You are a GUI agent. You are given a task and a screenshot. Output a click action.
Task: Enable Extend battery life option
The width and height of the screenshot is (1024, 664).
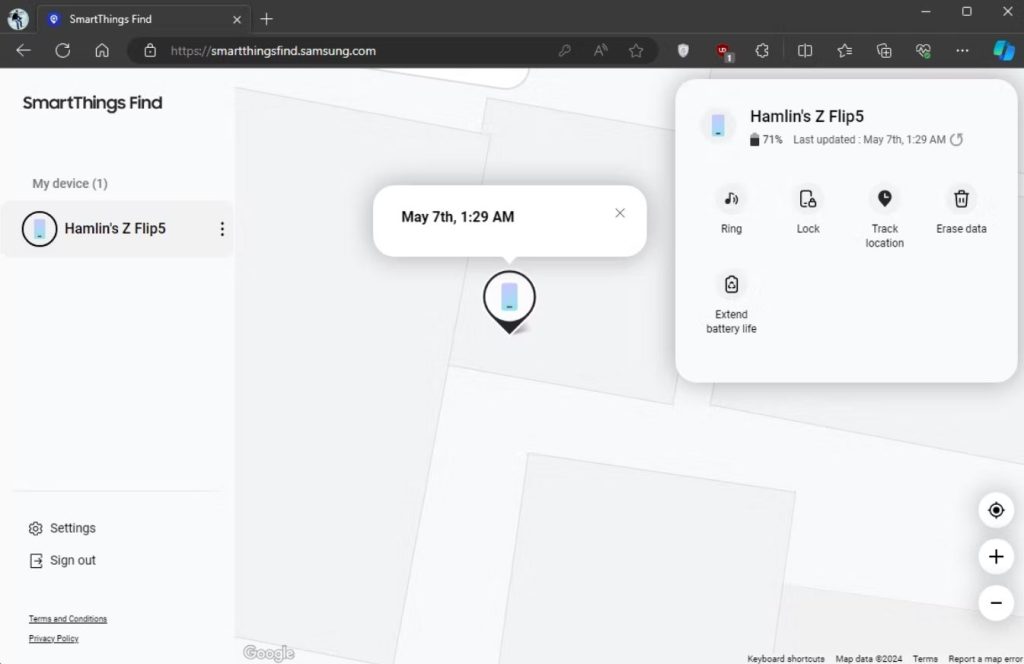731,285
